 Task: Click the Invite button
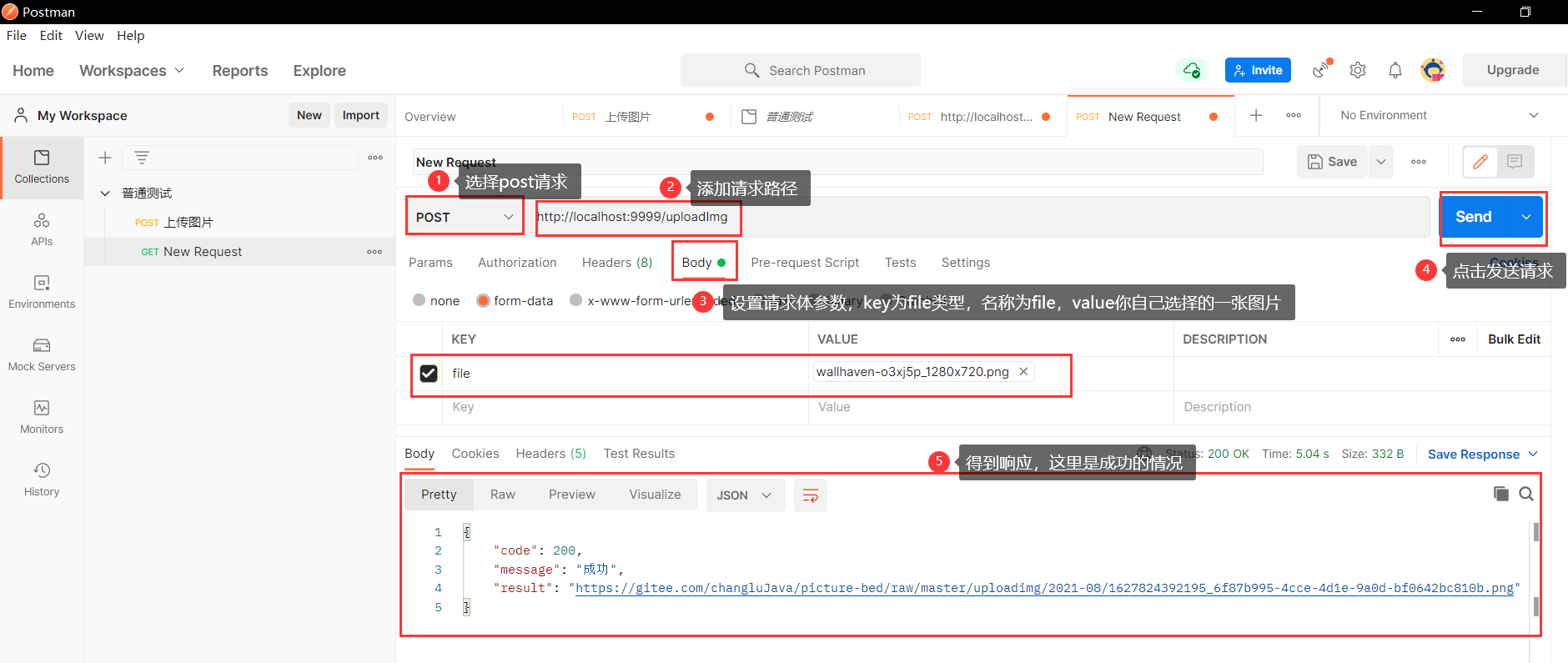tap(1258, 70)
